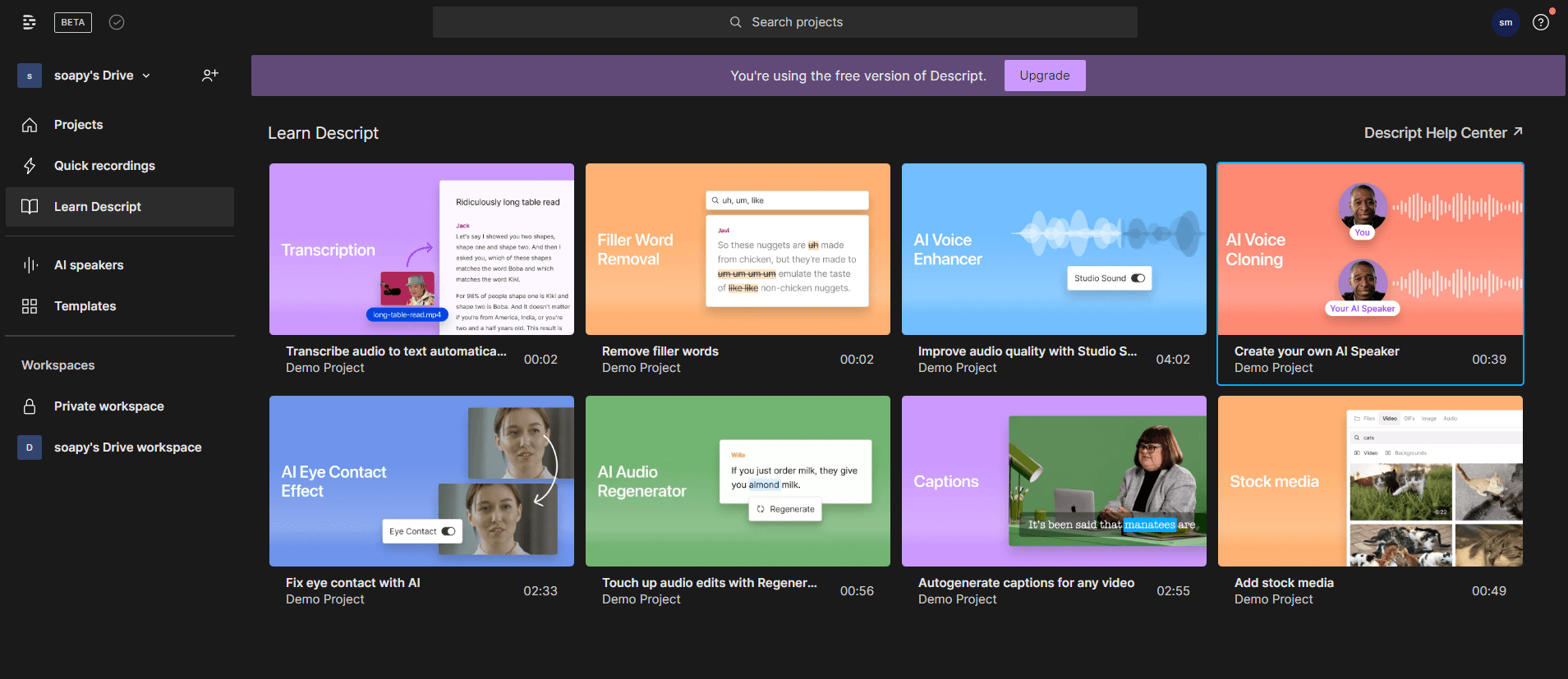Click the 'Fix eye contact with AI' title
Image resolution: width=1568 pixels, height=679 pixels.
pyautogui.click(x=353, y=583)
